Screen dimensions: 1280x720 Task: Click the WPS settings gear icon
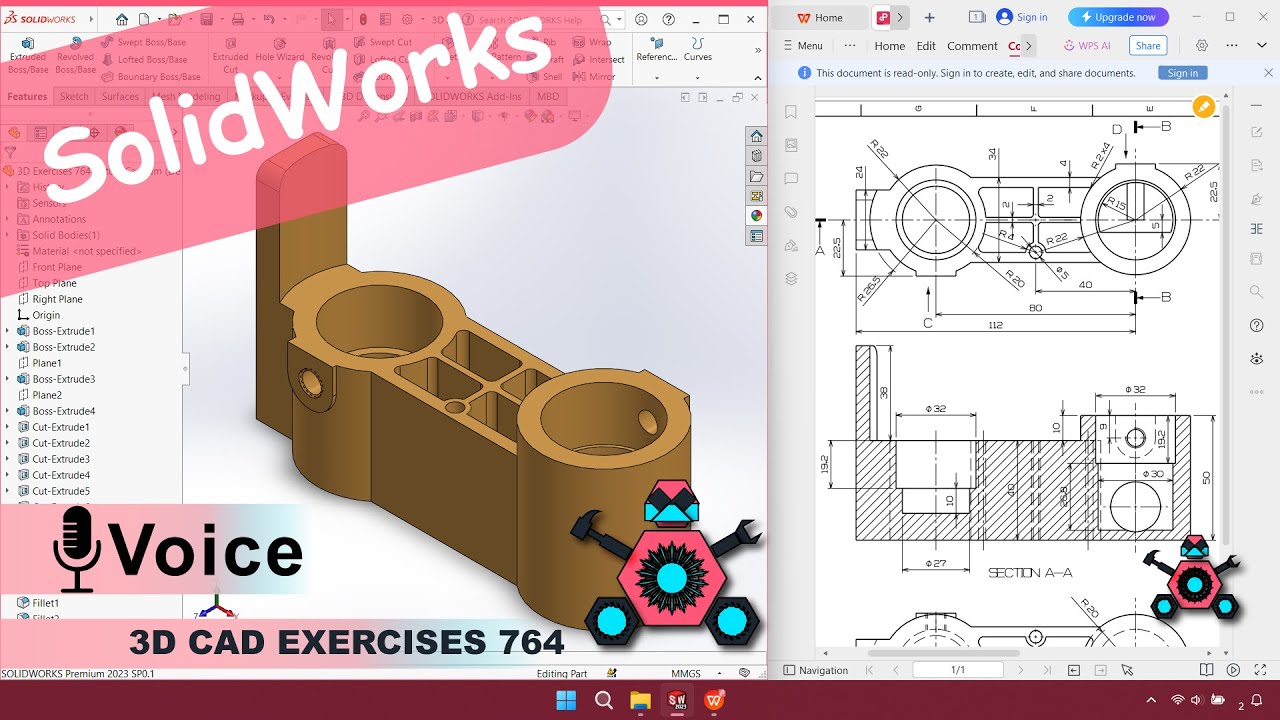pos(1202,45)
